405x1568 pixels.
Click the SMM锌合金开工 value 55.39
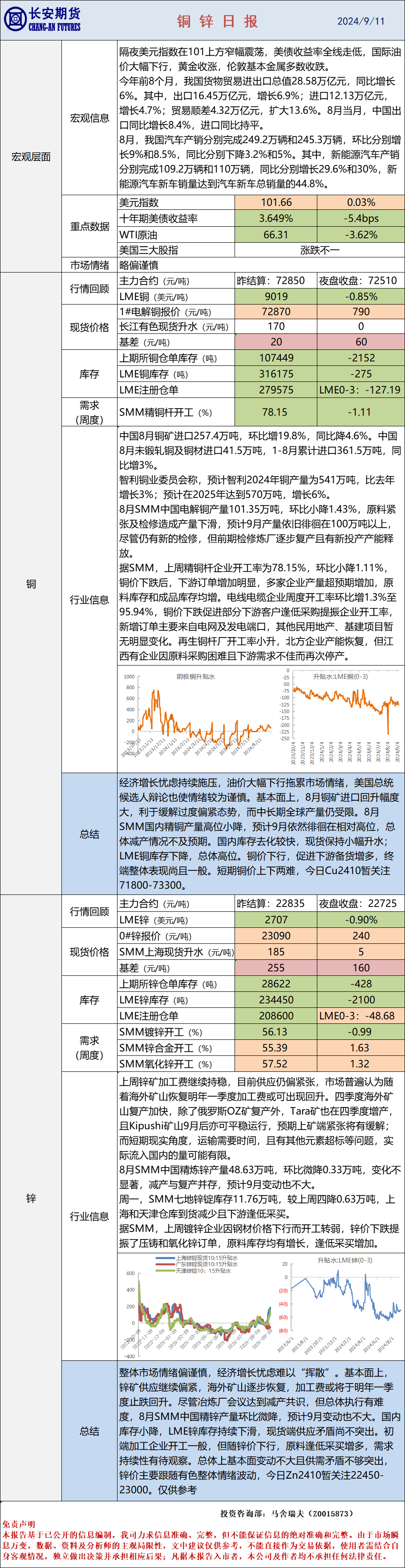(x=276, y=1047)
